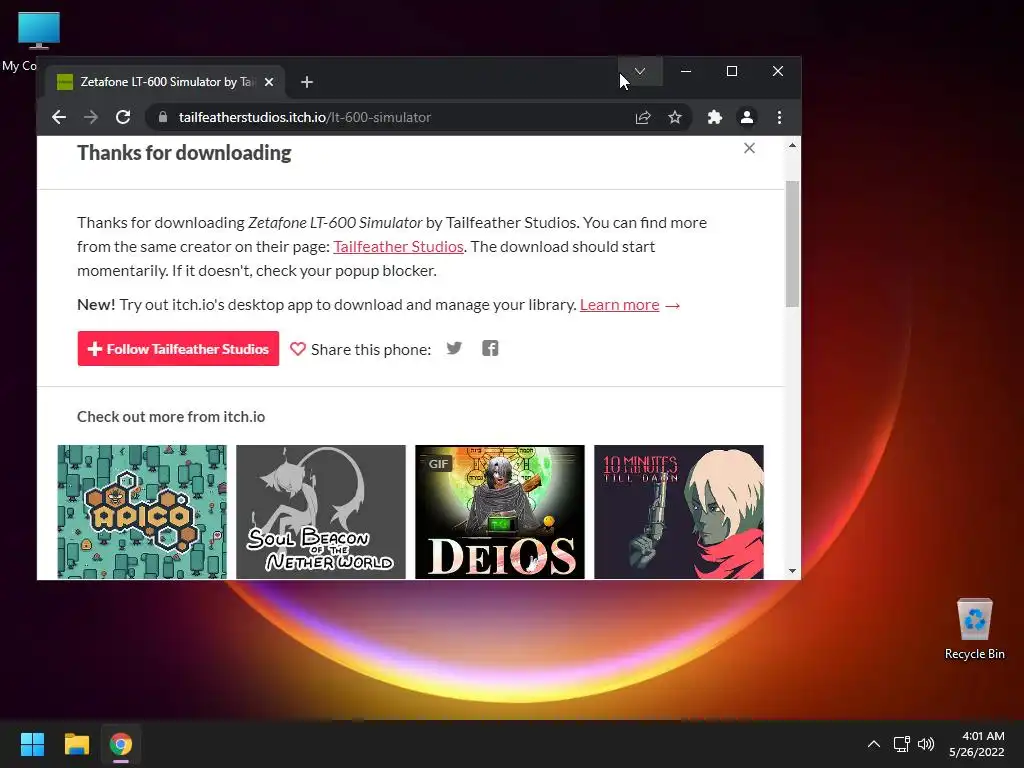Open the DEIOS game thumbnail

click(500, 512)
